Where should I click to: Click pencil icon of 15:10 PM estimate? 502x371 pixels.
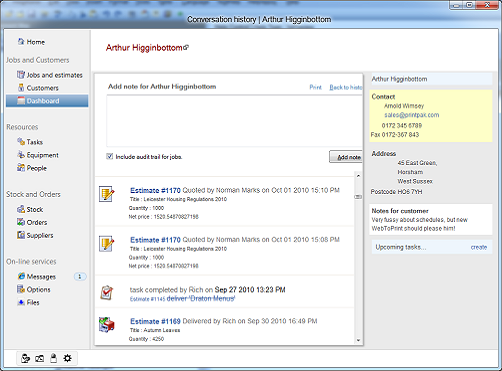tap(107, 194)
